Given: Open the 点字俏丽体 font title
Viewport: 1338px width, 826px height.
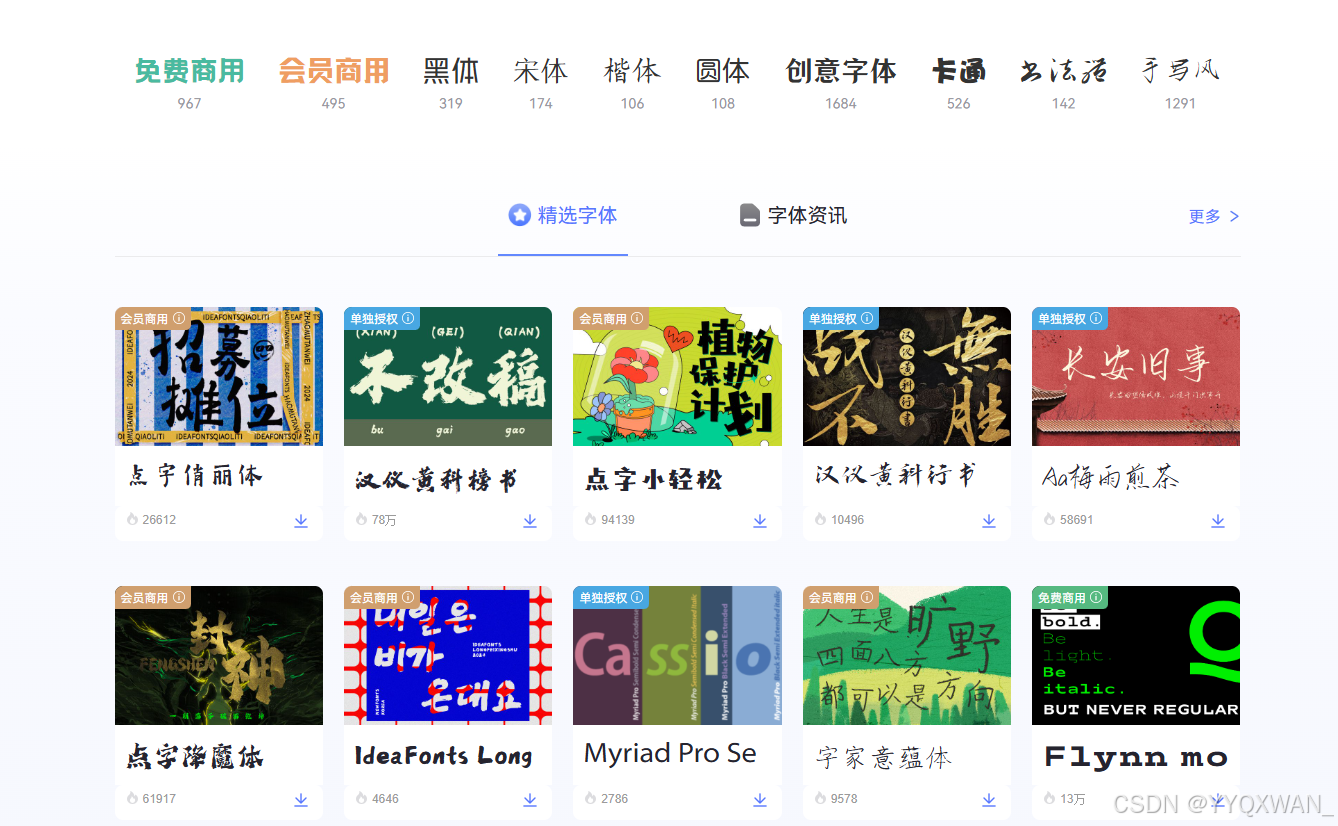Looking at the screenshot, I should [x=195, y=475].
